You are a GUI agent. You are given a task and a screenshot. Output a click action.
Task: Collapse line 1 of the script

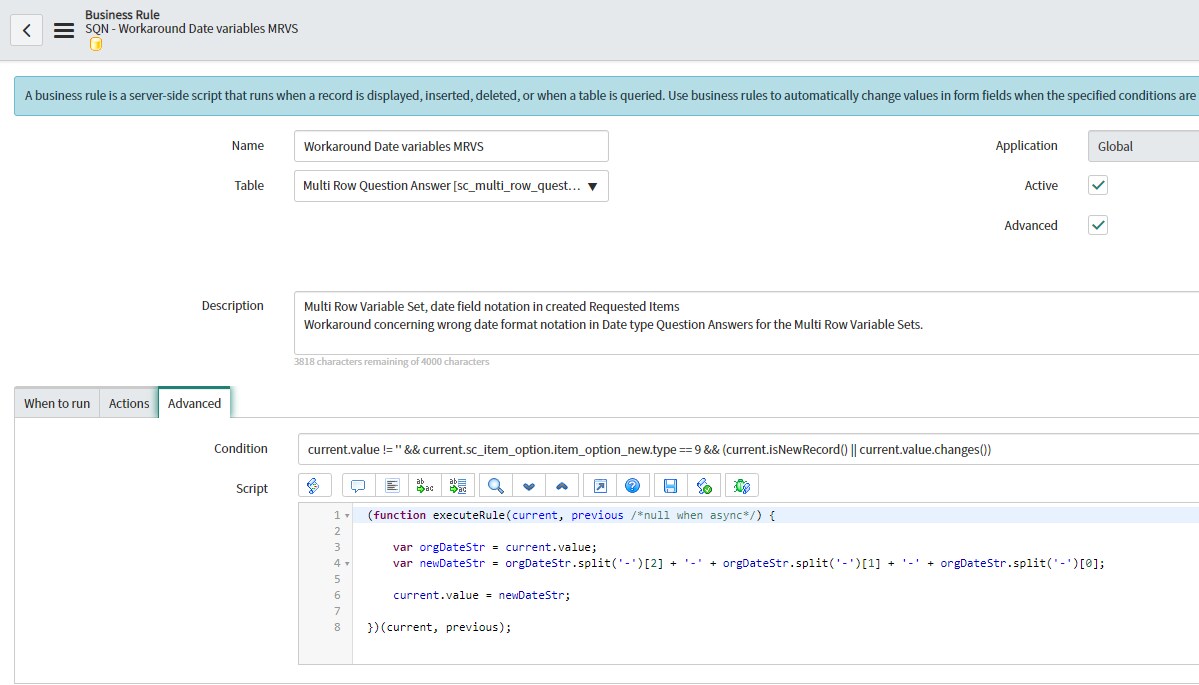[345, 513]
